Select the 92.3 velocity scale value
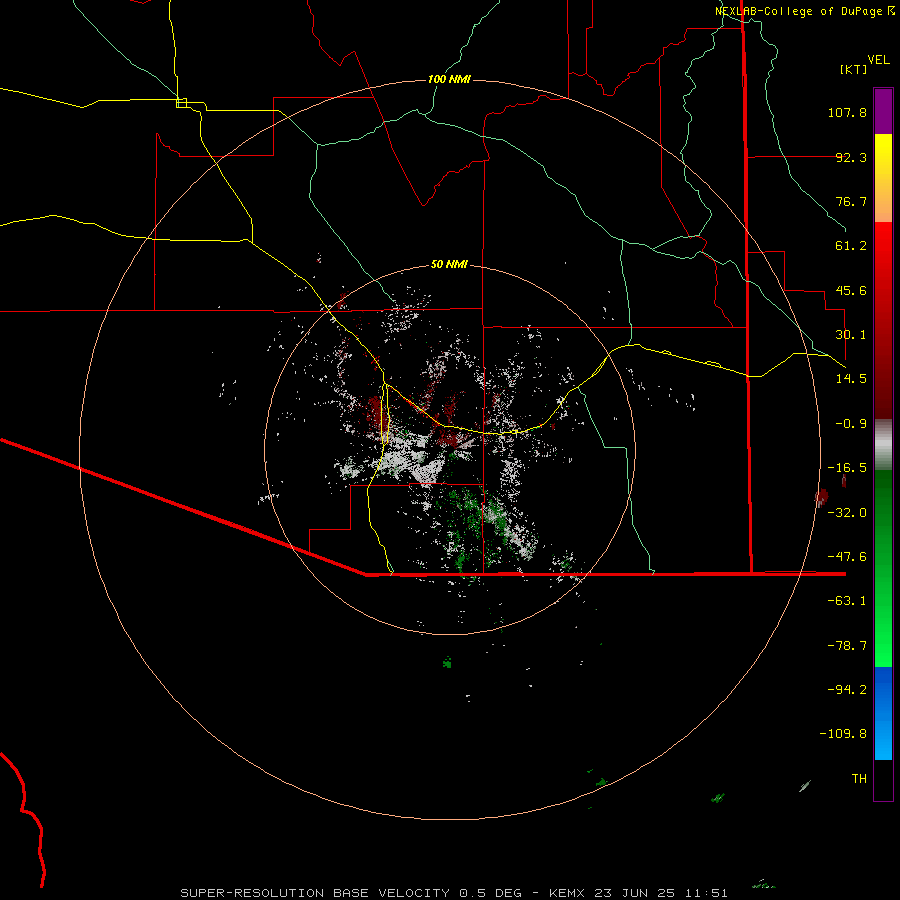This screenshot has width=900, height=900. point(851,157)
